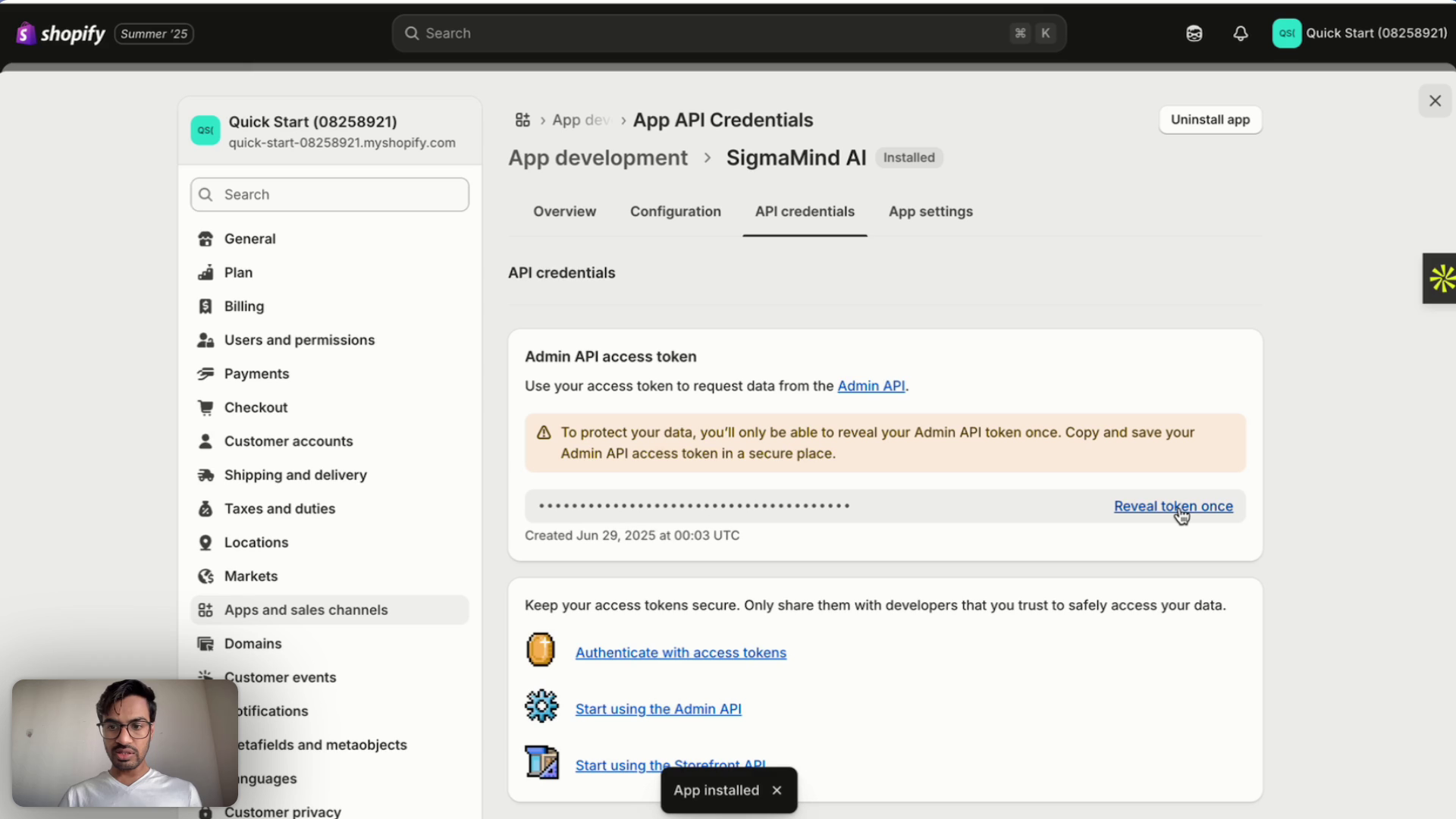Close the settings panel with X
Viewport: 1456px width, 819px height.
[x=1435, y=101]
